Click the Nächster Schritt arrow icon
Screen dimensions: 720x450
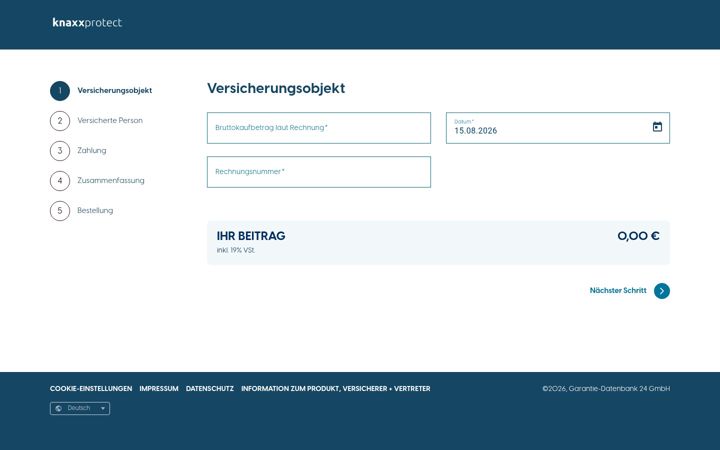tap(662, 291)
